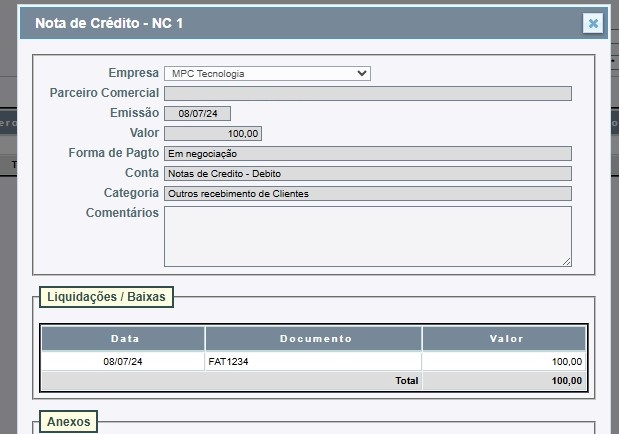Viewport: 619px width, 434px height.
Task: Click the Documento column header
Action: (x=314, y=338)
